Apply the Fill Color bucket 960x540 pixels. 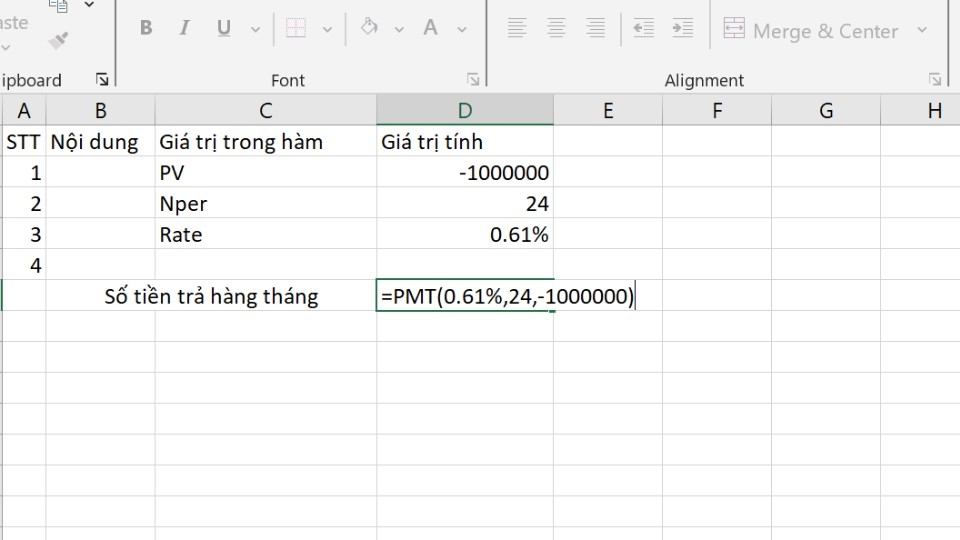[369, 27]
